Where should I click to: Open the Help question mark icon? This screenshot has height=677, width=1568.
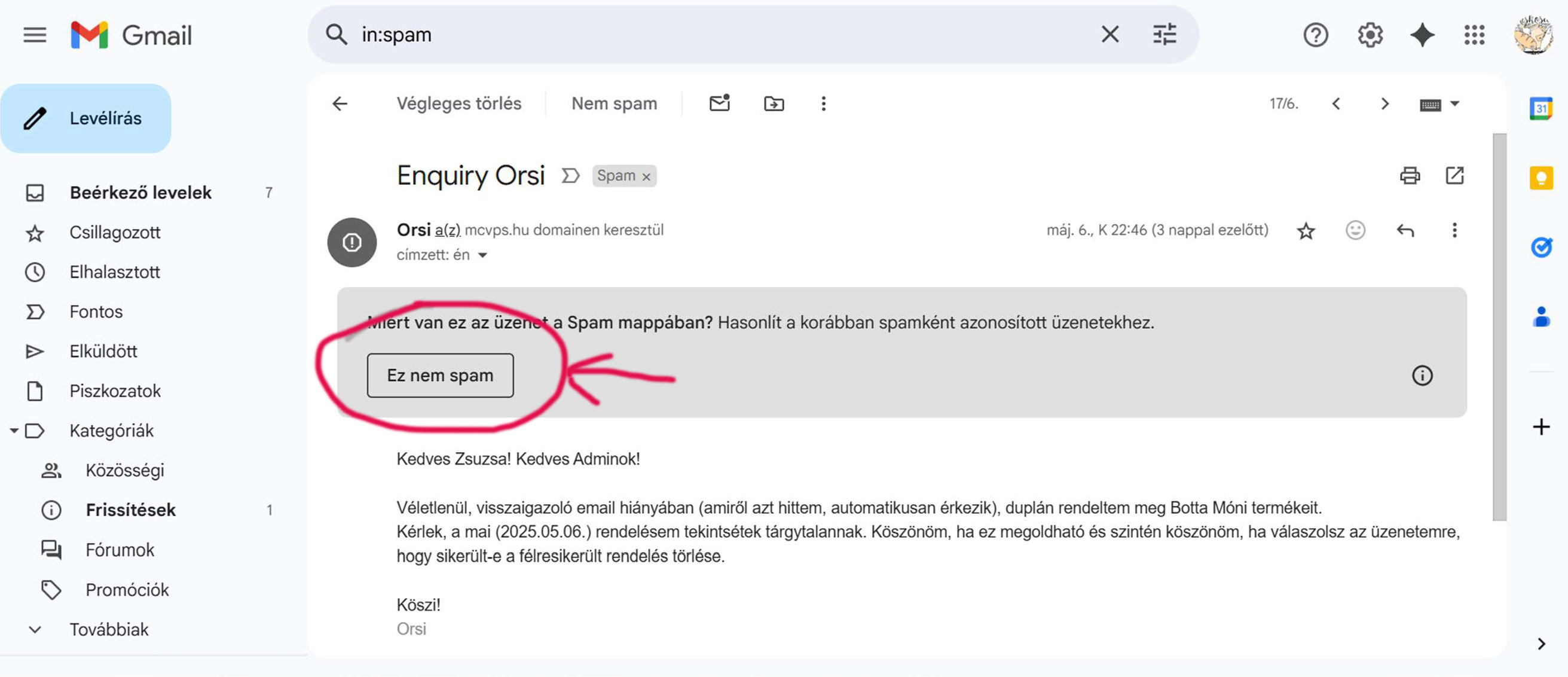pyautogui.click(x=1315, y=35)
